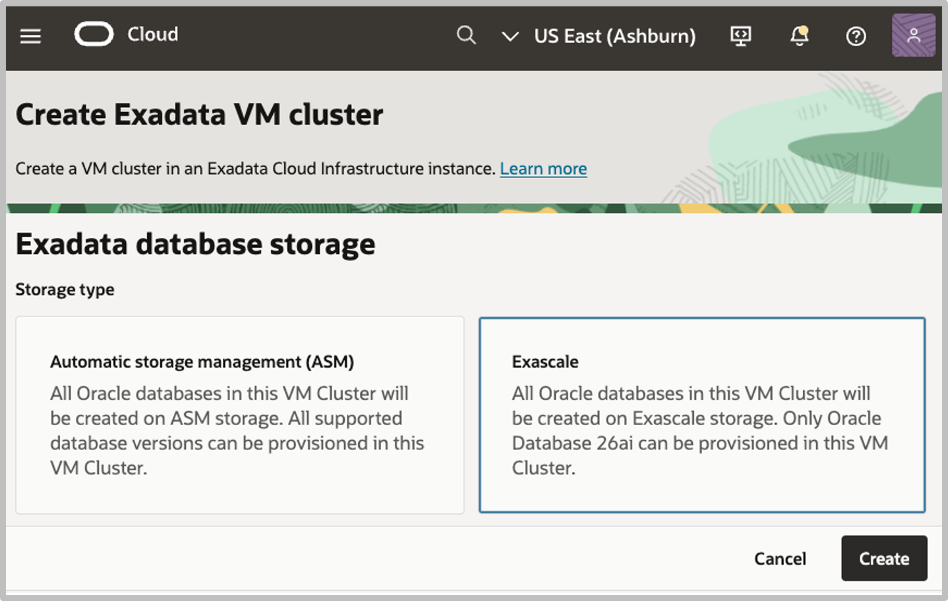948x602 pixels.
Task: Select the Exascale storage type card
Action: pyautogui.click(x=702, y=415)
